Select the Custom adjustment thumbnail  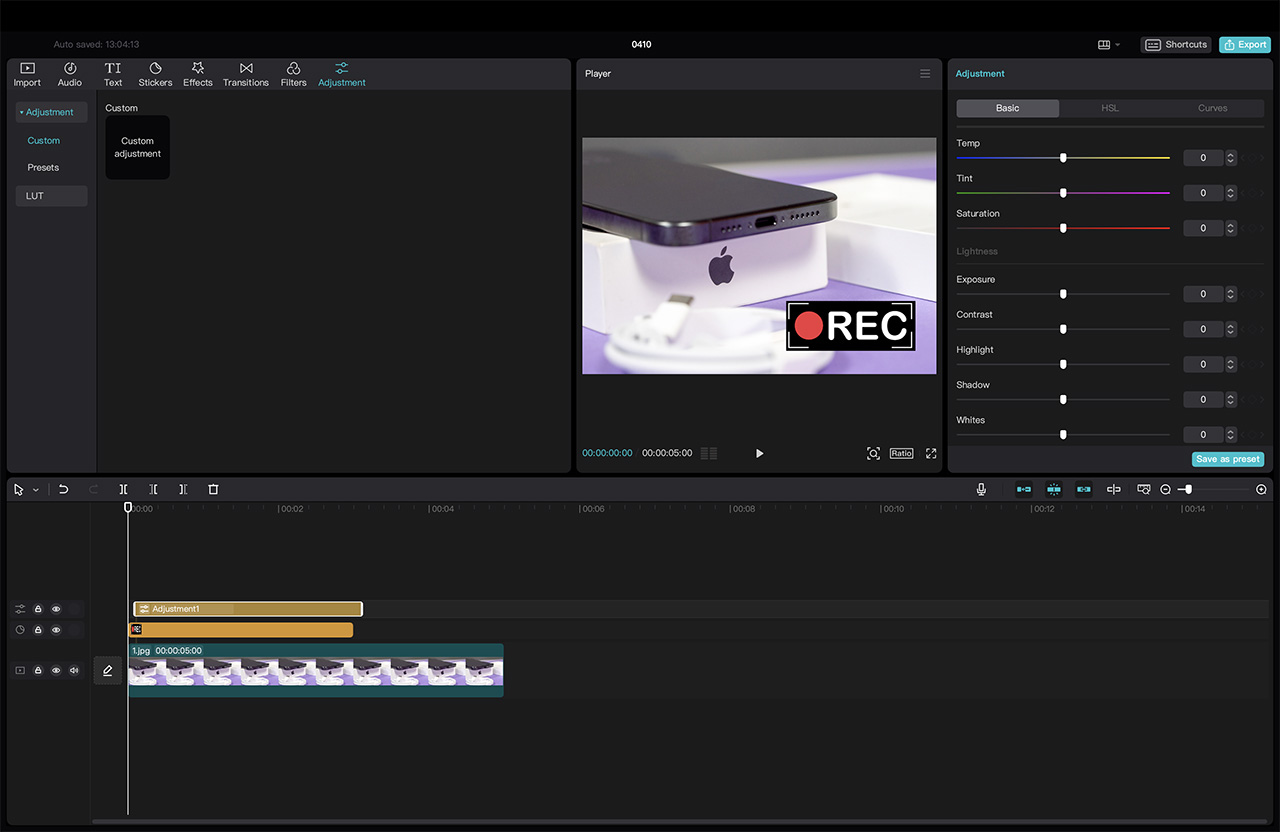[138, 148]
